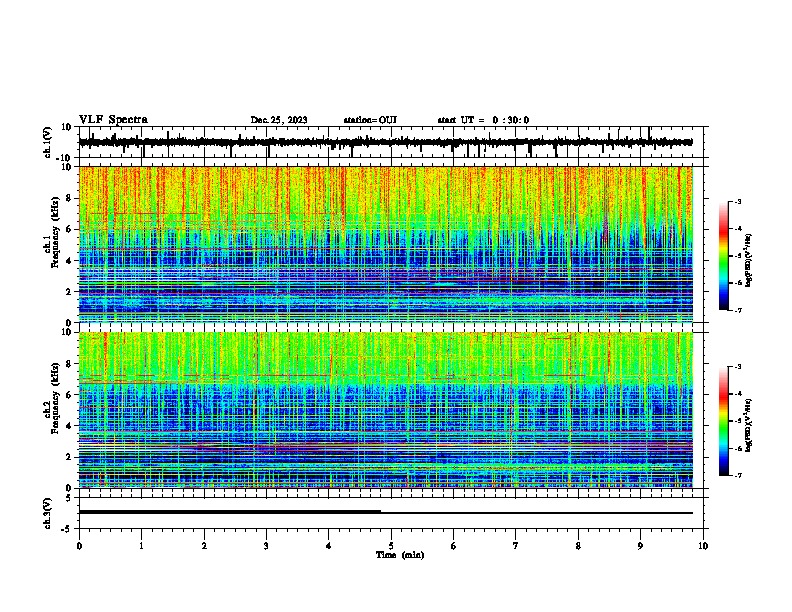This screenshot has height=612, width=792.
Task: Click the "4" kHz tick of ch.2 spectrogram
Action: [x=69, y=426]
